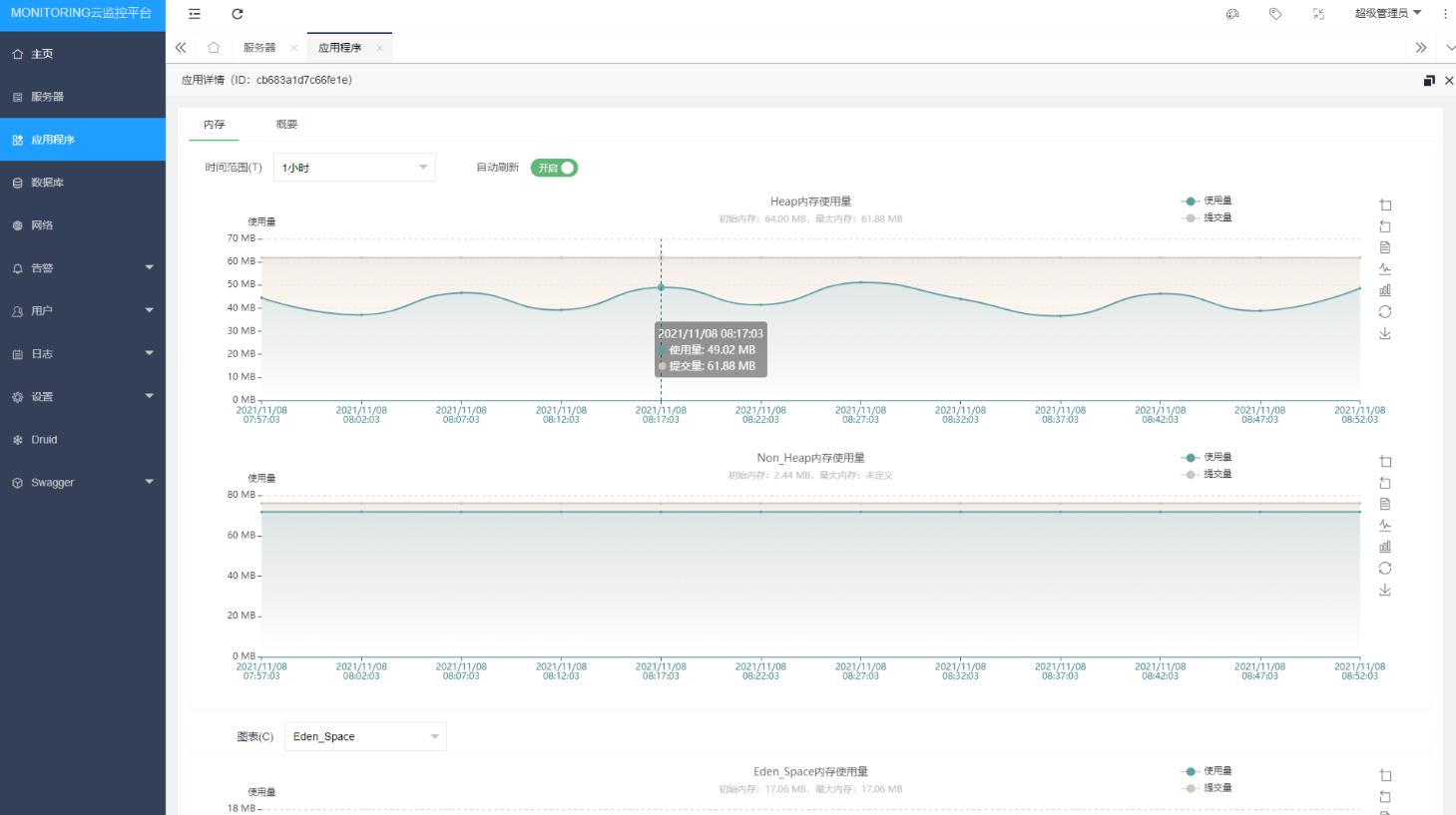Switch to the 内存 tab
Viewport: 1456px width, 815px height.
pos(215,125)
